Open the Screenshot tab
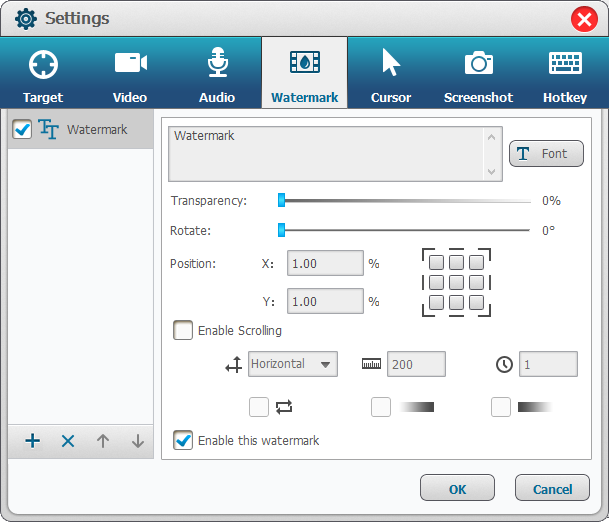Screen dimensions: 609x522 click(x=478, y=75)
